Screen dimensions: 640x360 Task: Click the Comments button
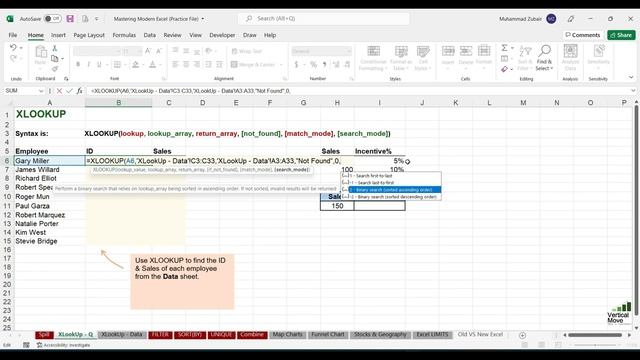(582, 35)
